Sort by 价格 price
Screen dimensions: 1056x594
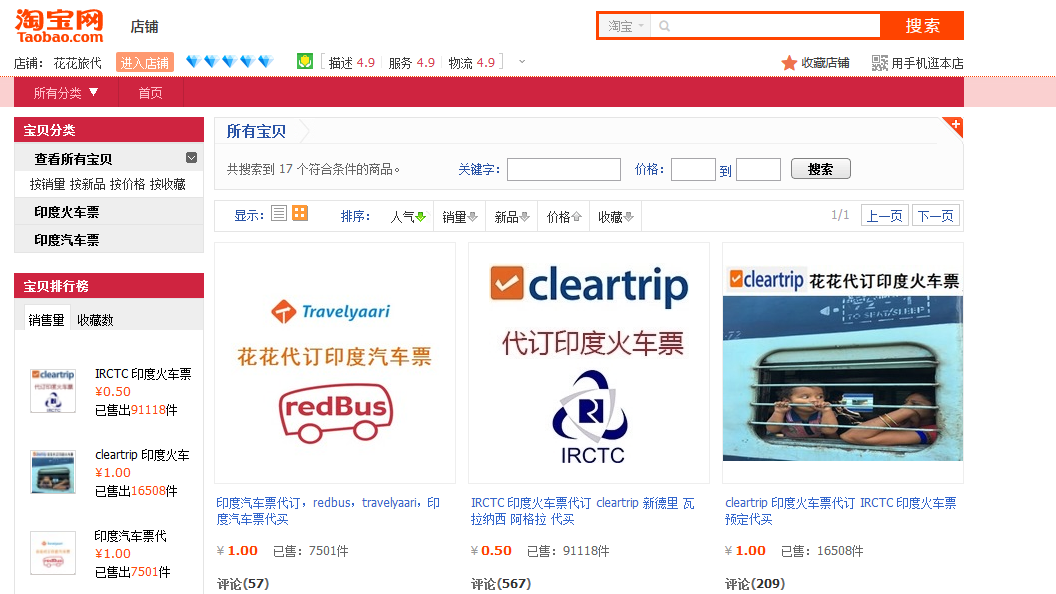tap(564, 217)
